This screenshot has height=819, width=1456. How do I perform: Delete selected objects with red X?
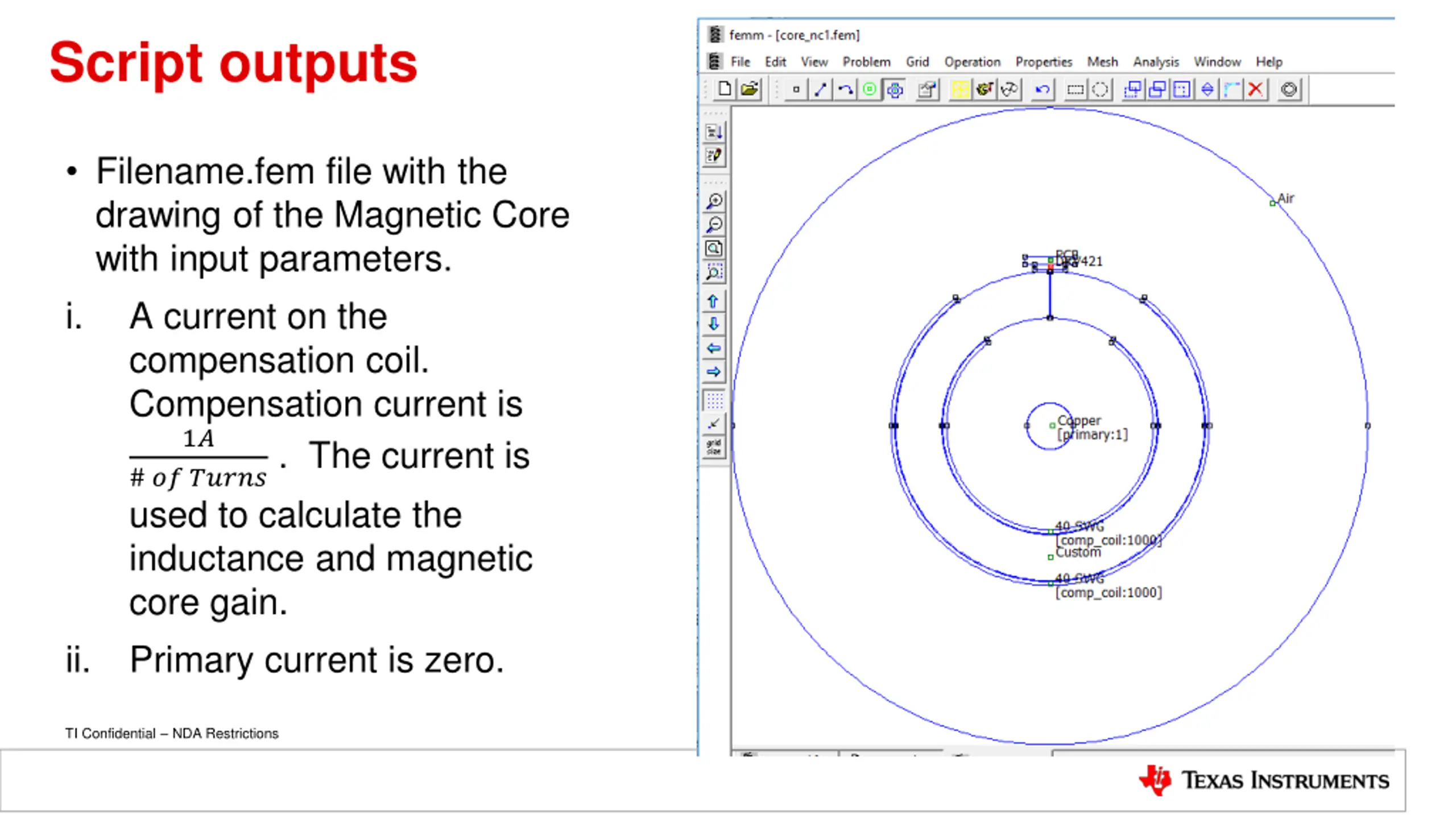pyautogui.click(x=1256, y=89)
